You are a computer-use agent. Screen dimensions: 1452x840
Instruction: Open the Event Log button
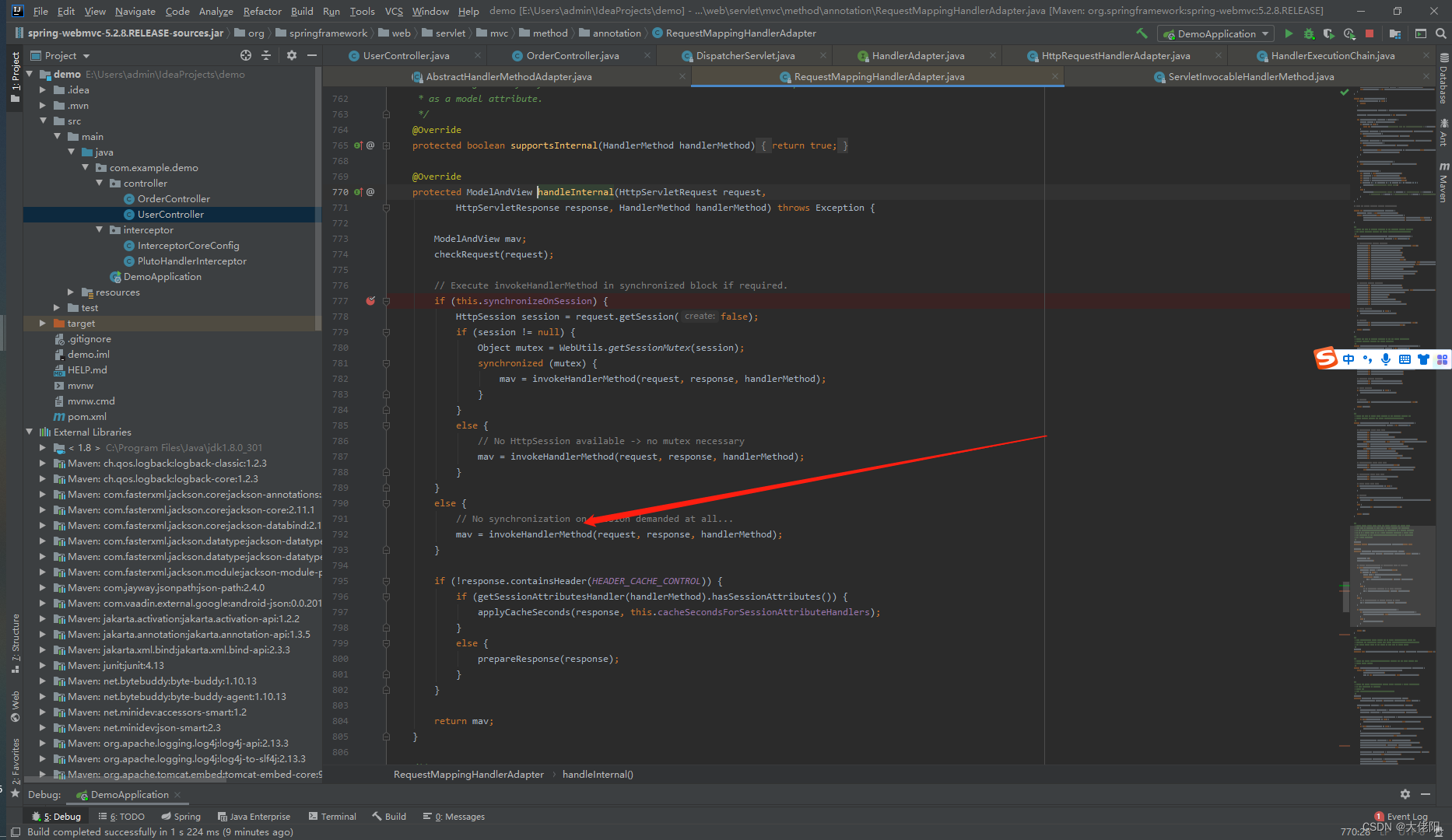point(1401,816)
